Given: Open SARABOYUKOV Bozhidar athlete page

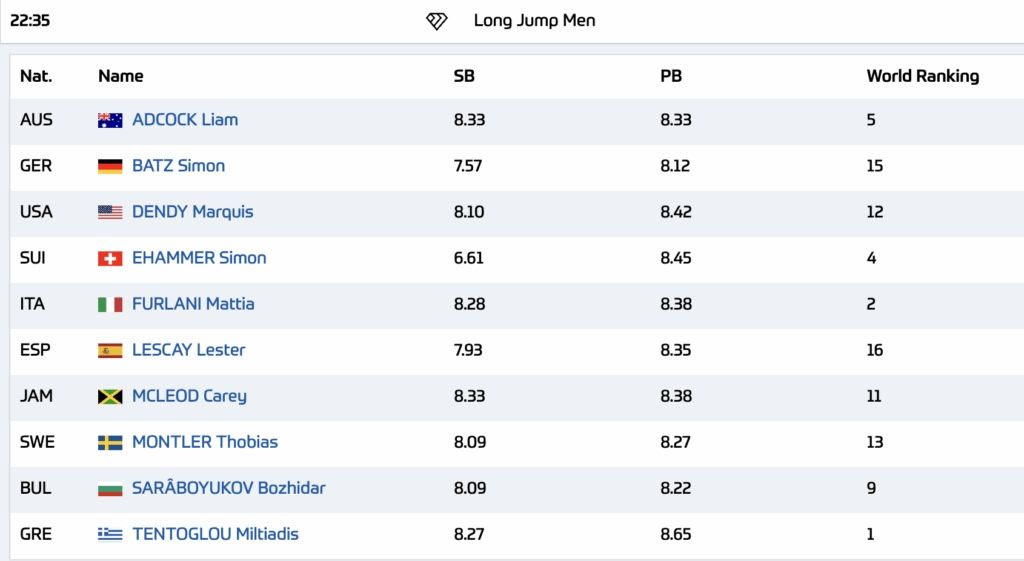Looking at the screenshot, I should 228,488.
